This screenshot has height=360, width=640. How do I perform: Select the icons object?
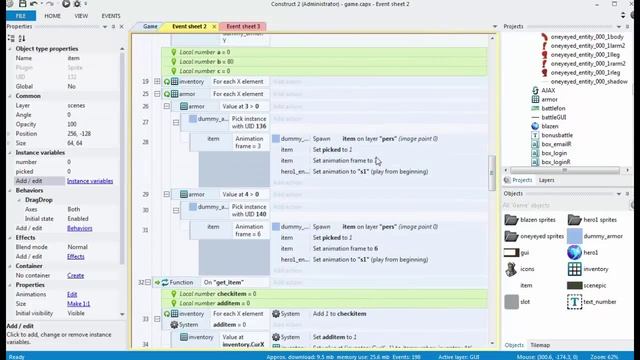pos(520,269)
